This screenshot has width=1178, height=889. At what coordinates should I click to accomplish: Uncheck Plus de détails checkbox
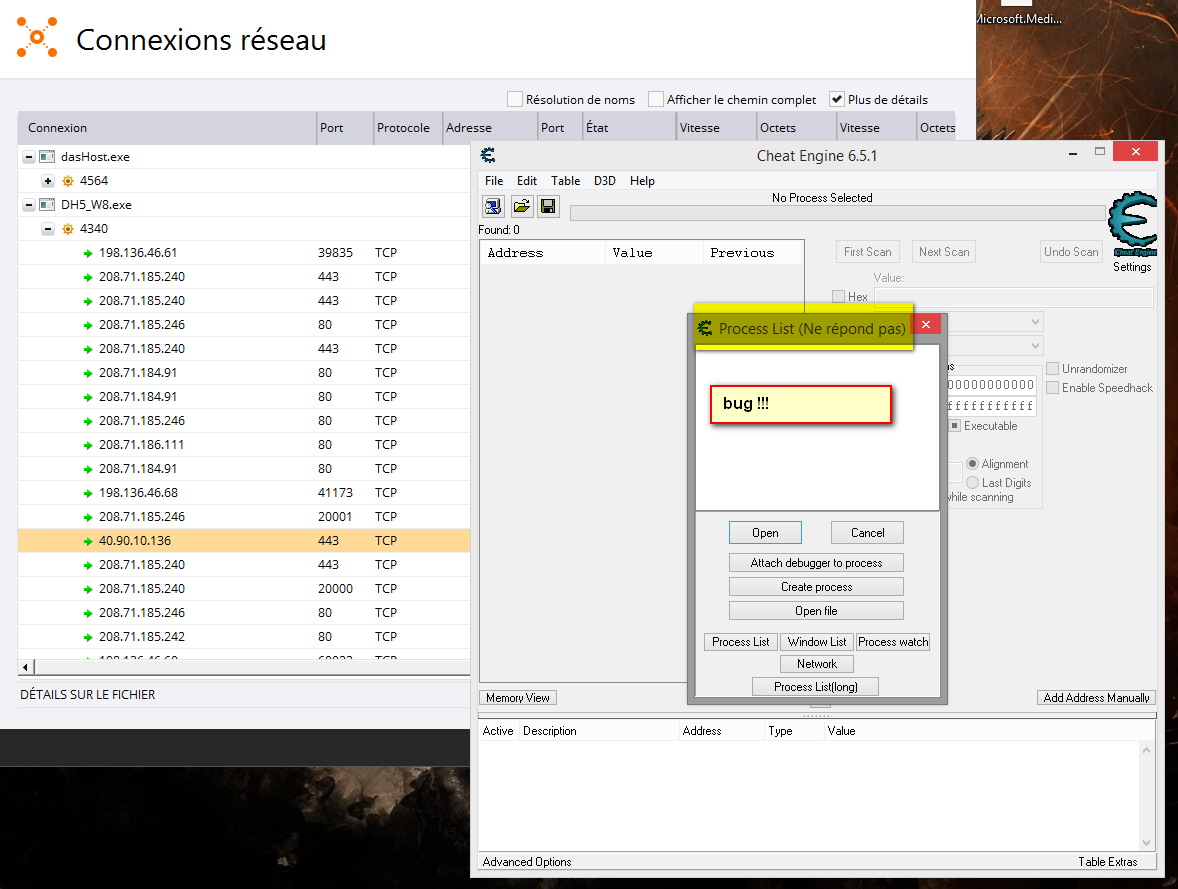tap(837, 99)
